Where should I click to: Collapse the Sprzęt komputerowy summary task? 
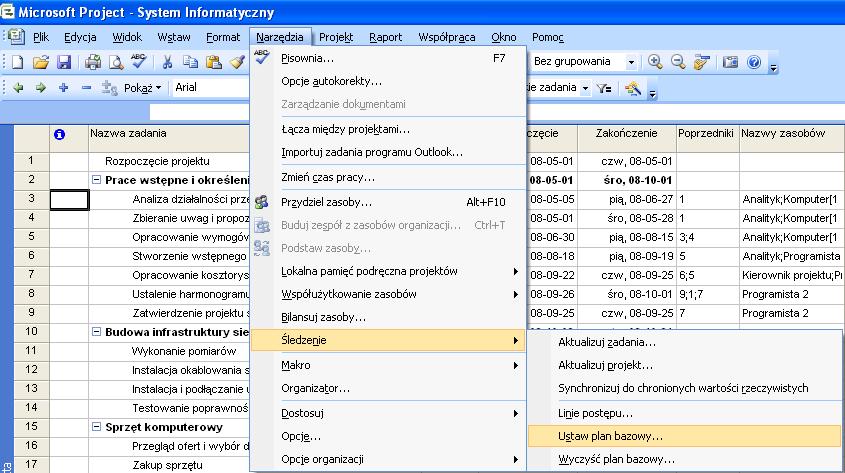96,427
